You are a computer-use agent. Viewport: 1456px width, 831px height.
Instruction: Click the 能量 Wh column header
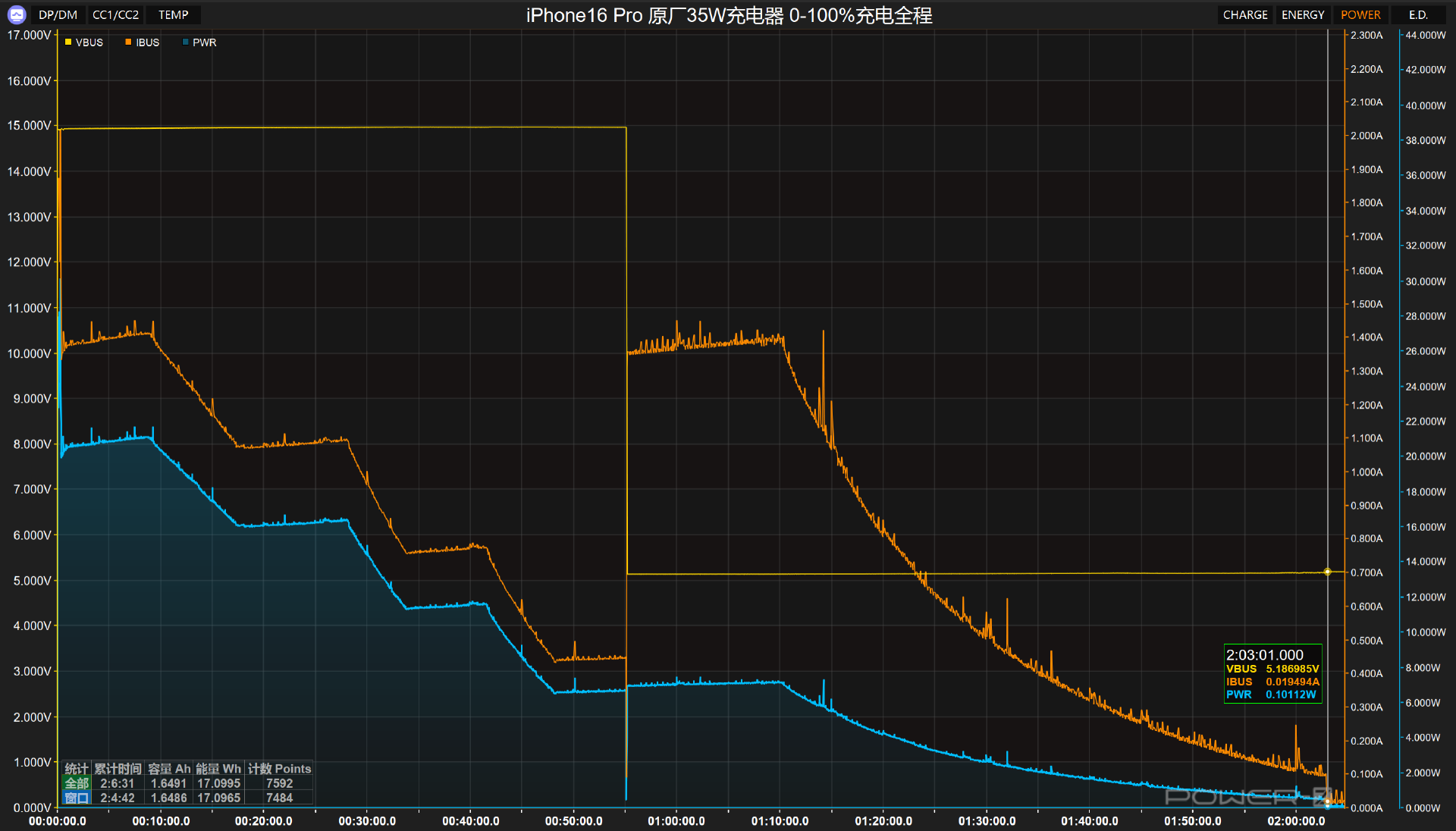click(218, 769)
